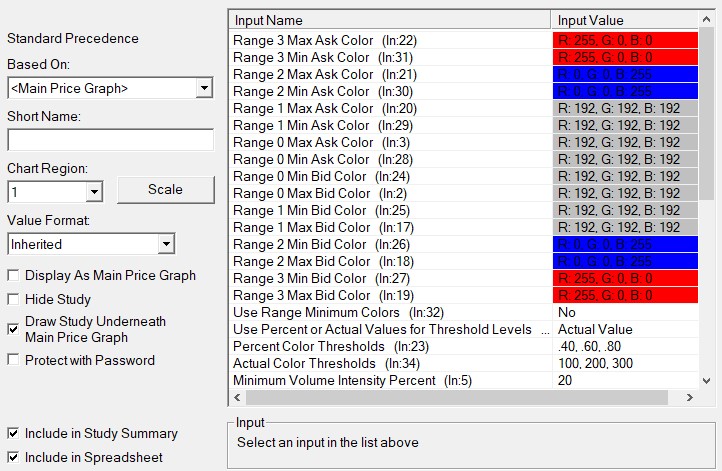The image size is (722, 471).
Task: Select the gray Range 0 Min Bid Color swatch
Action: 624,176
